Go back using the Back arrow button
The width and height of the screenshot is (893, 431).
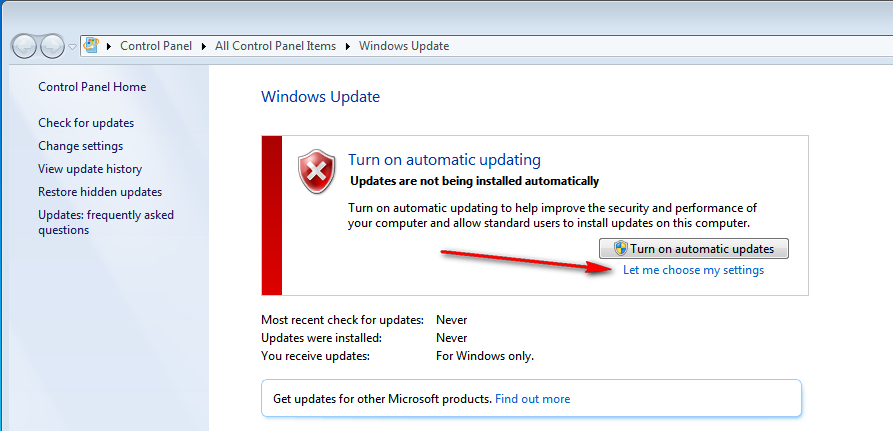[x=24, y=46]
